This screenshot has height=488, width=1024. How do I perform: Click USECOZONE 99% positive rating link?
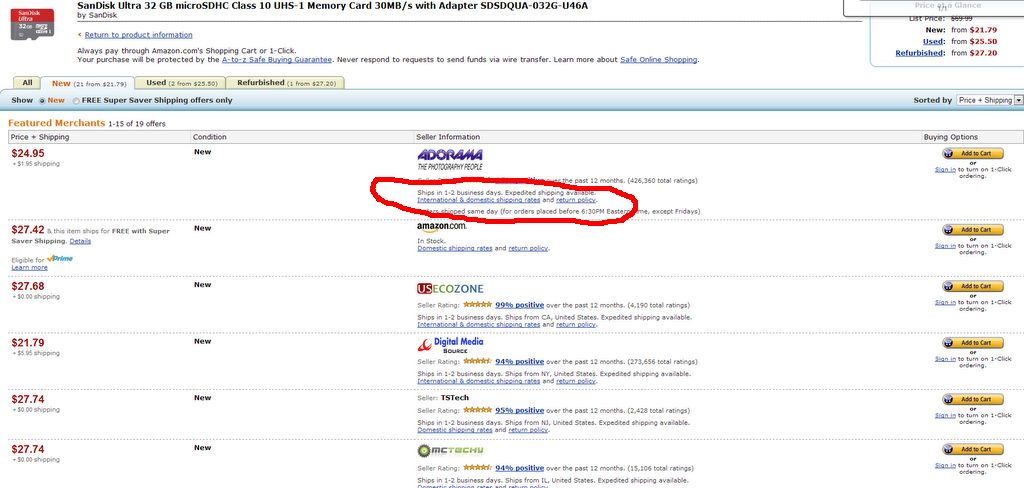coord(520,304)
